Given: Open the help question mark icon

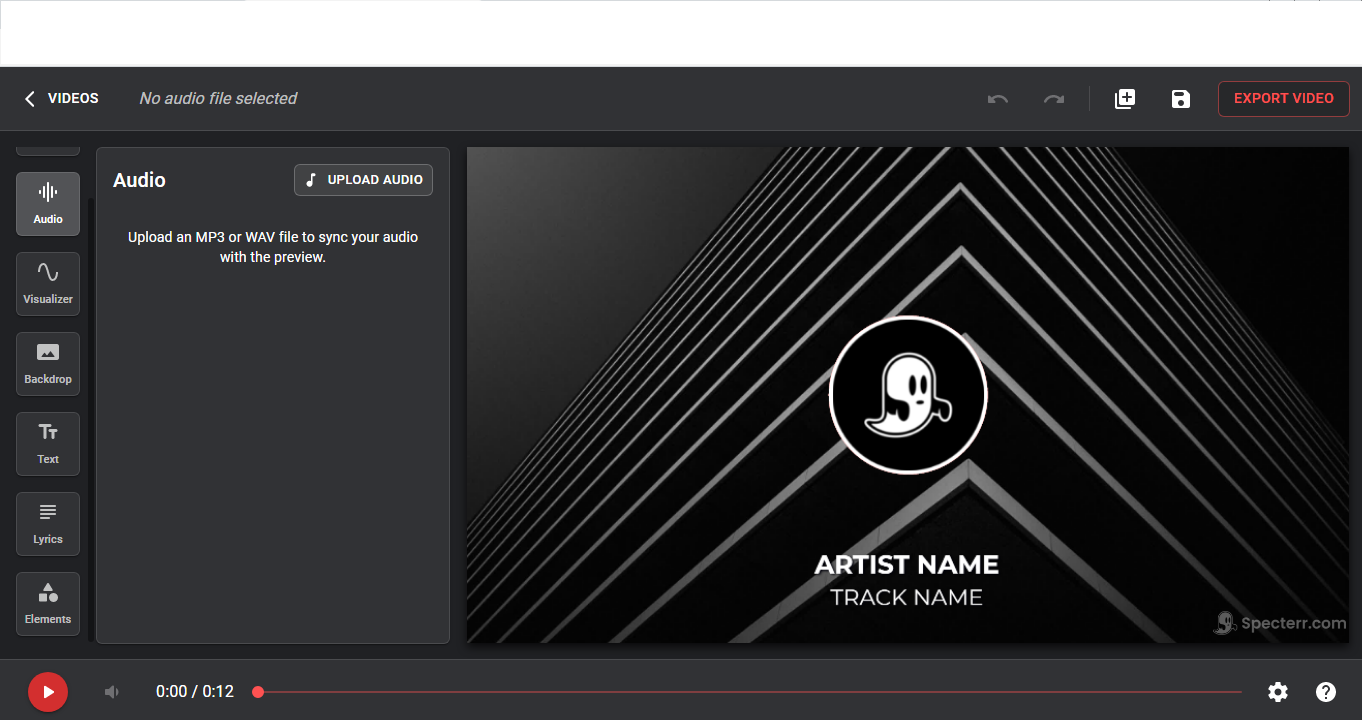Looking at the screenshot, I should (x=1326, y=692).
